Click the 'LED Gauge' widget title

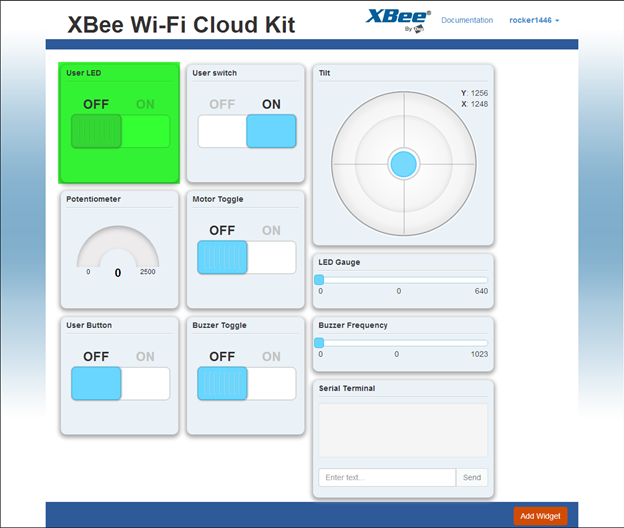pos(339,262)
